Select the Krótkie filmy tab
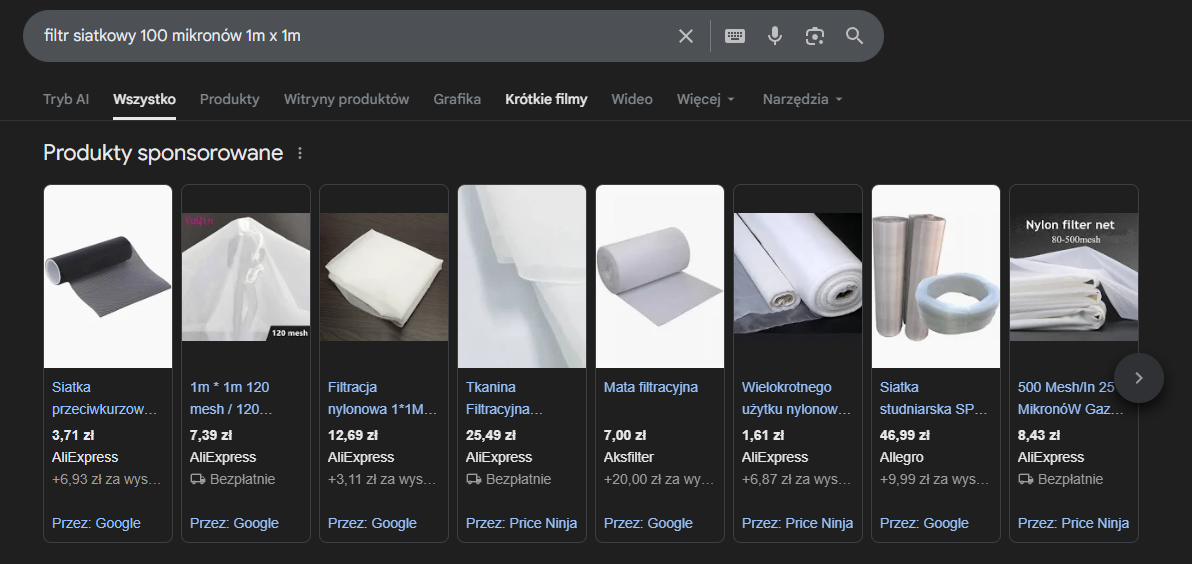Viewport: 1192px width, 564px height. tap(546, 99)
